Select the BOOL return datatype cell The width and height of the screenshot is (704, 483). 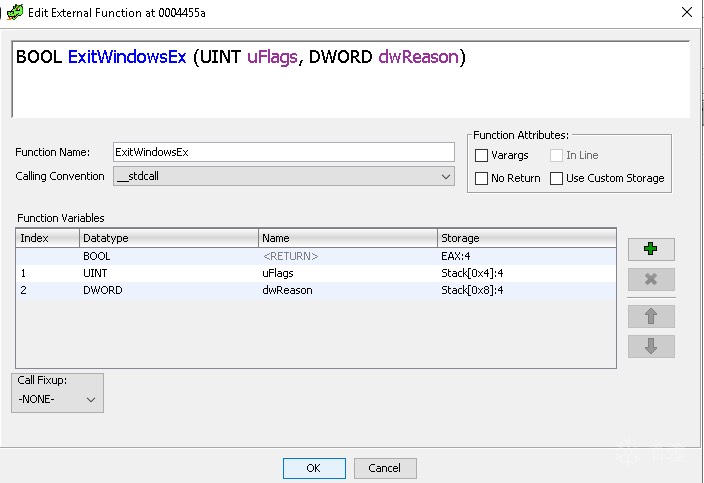click(169, 256)
